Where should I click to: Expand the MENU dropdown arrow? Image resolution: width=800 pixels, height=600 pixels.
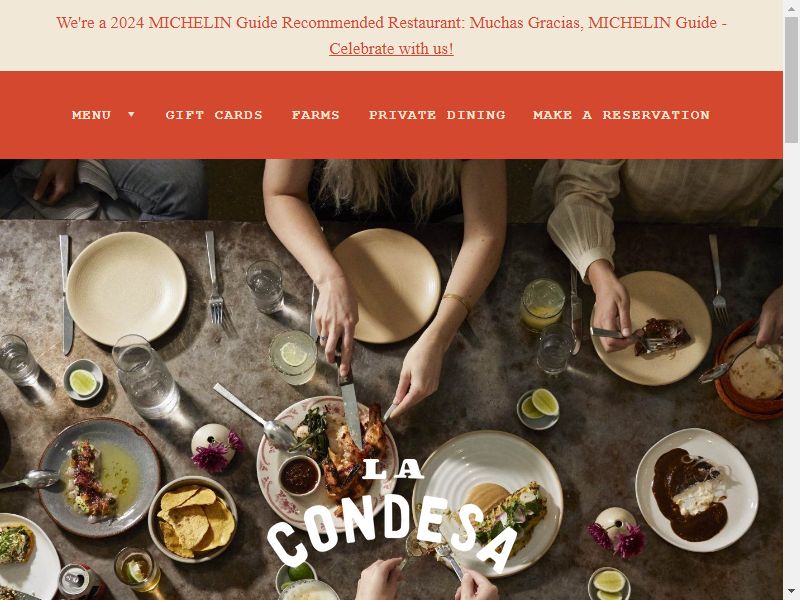[x=131, y=115]
